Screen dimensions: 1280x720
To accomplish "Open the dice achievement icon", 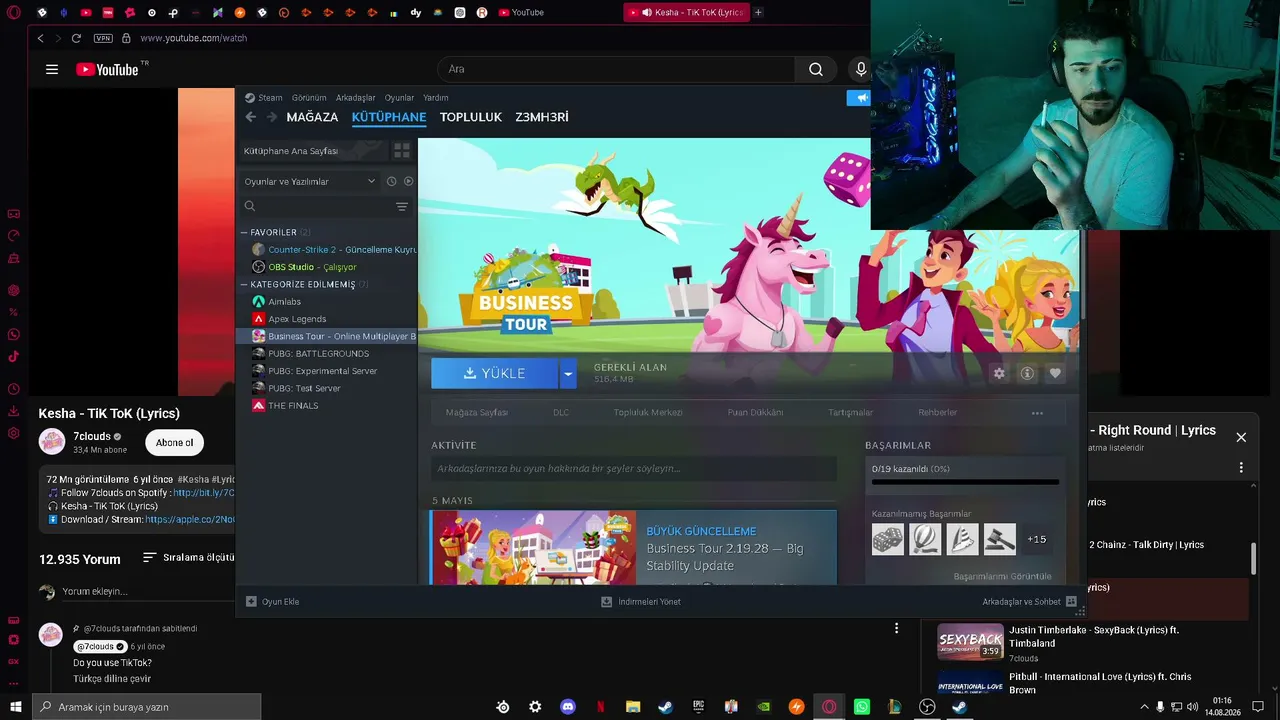I will 888,539.
